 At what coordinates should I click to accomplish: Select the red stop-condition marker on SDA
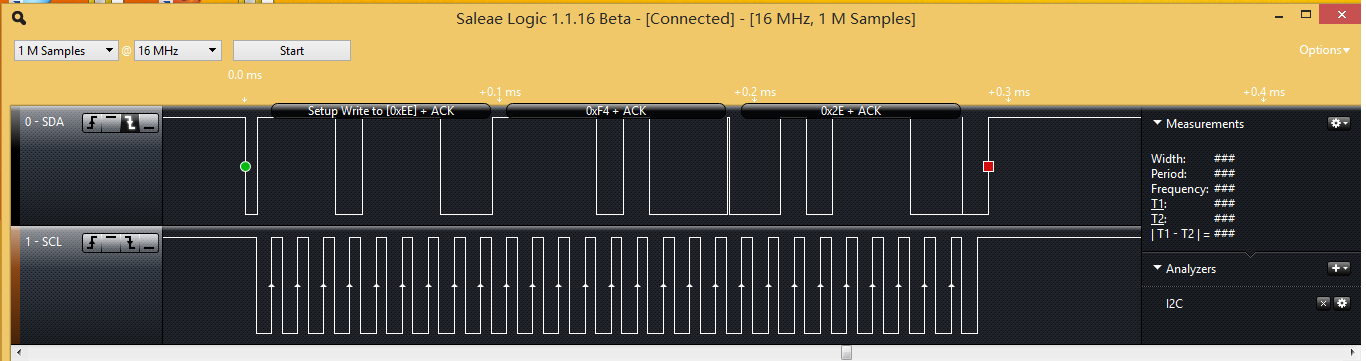click(989, 166)
